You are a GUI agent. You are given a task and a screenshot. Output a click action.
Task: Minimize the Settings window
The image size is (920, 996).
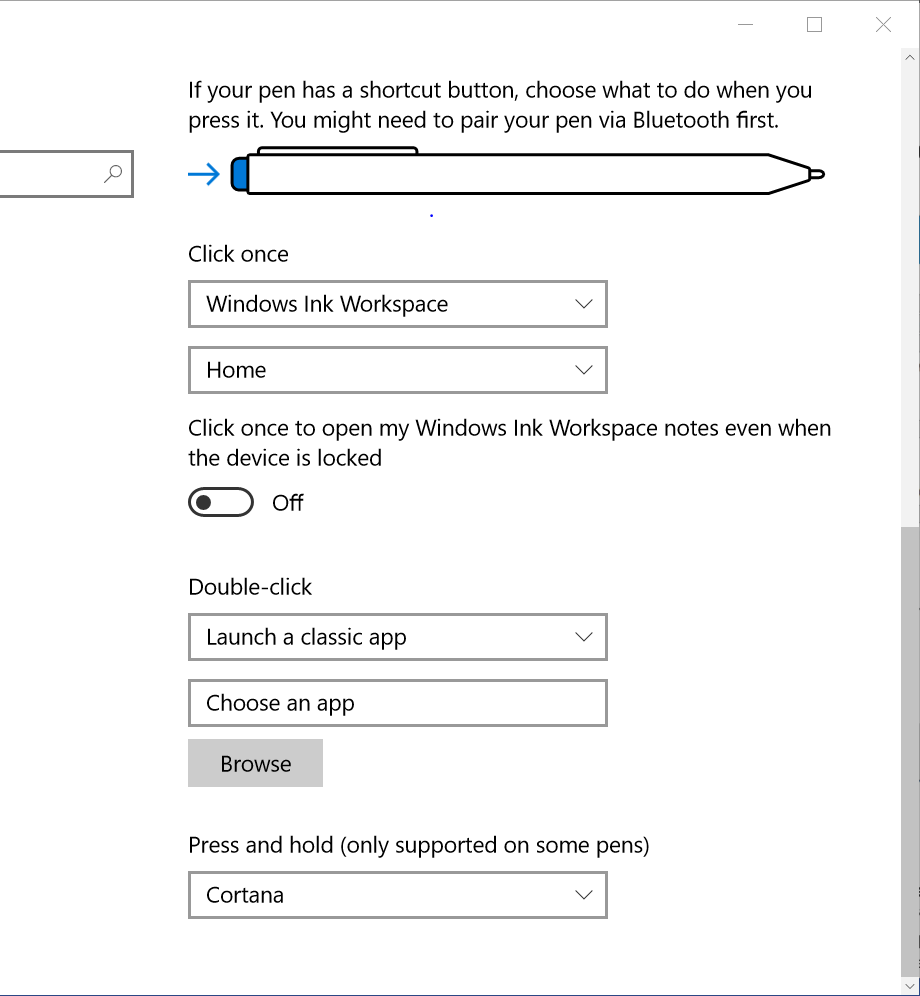pos(745,25)
